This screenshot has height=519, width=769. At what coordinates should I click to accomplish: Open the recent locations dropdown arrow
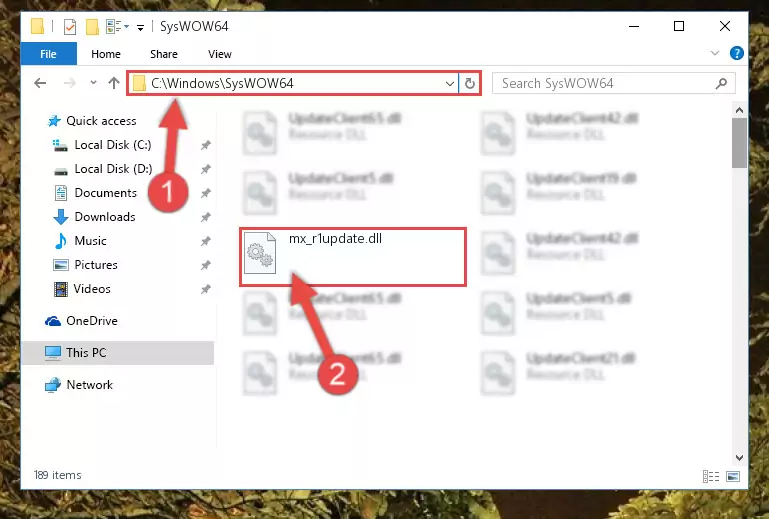(93, 83)
